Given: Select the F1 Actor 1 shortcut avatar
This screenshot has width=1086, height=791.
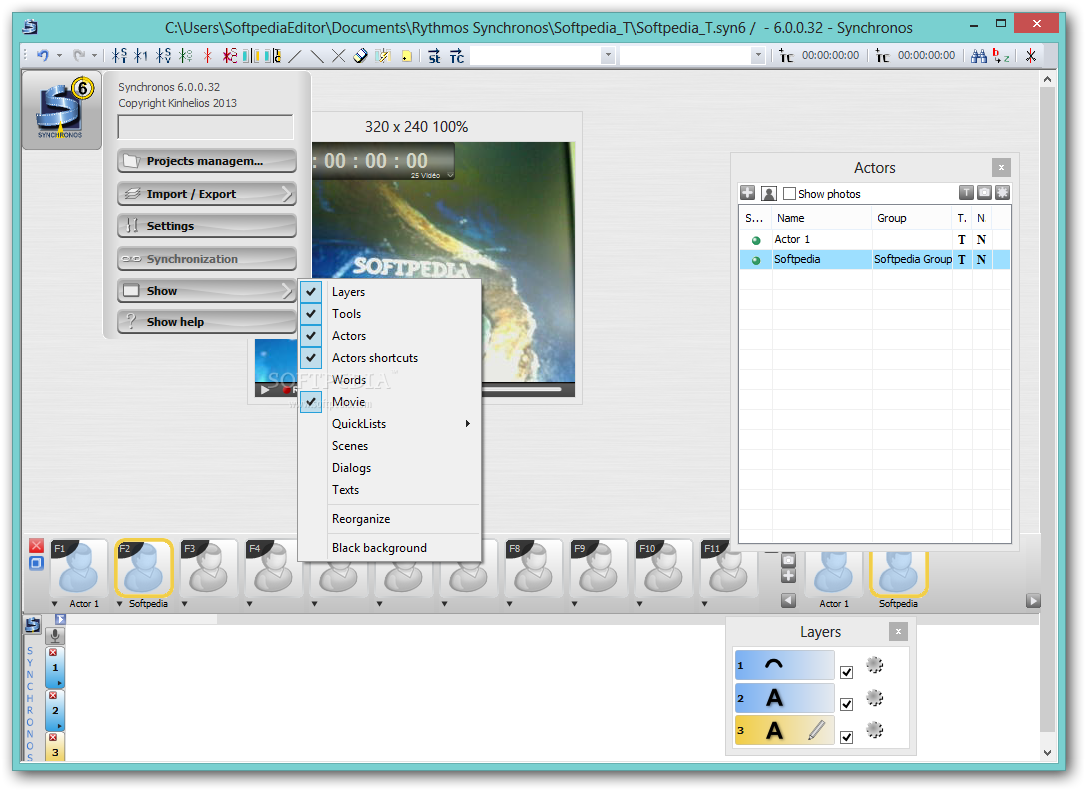Looking at the screenshot, I should (79, 568).
